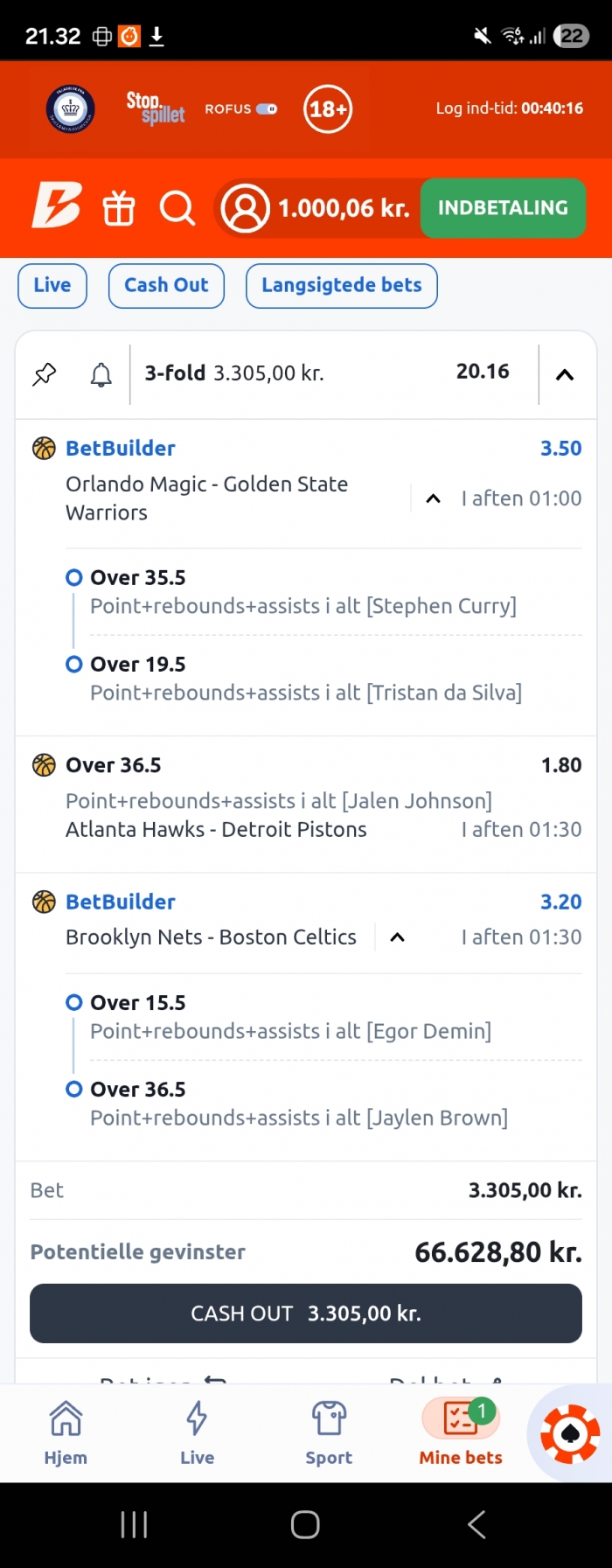Collapse the Brooklyn Nets BetBuilder selections
Viewport: 612px width, 1568px height.
(397, 937)
